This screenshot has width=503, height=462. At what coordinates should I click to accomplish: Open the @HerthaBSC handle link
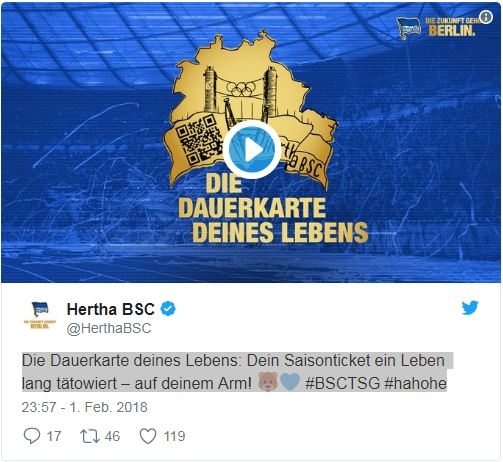[109, 328]
